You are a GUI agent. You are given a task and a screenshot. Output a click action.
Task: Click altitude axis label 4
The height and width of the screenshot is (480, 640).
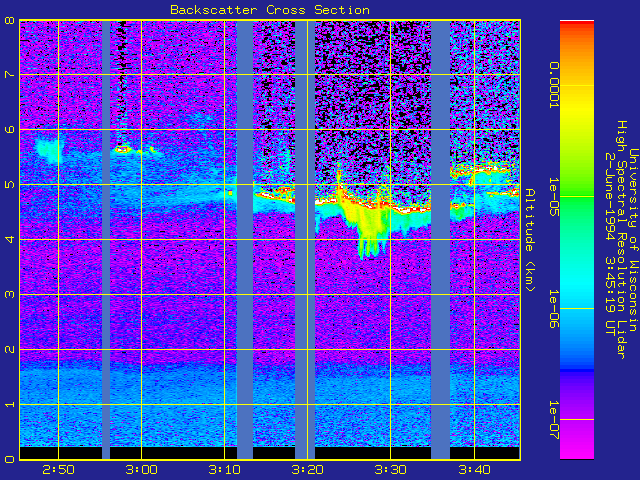(9, 239)
